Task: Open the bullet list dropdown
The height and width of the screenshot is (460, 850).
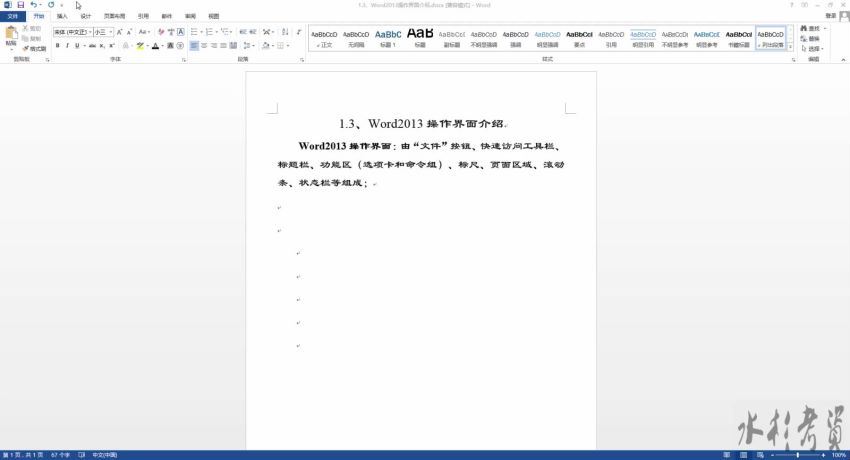Action: pyautogui.click(x=202, y=33)
